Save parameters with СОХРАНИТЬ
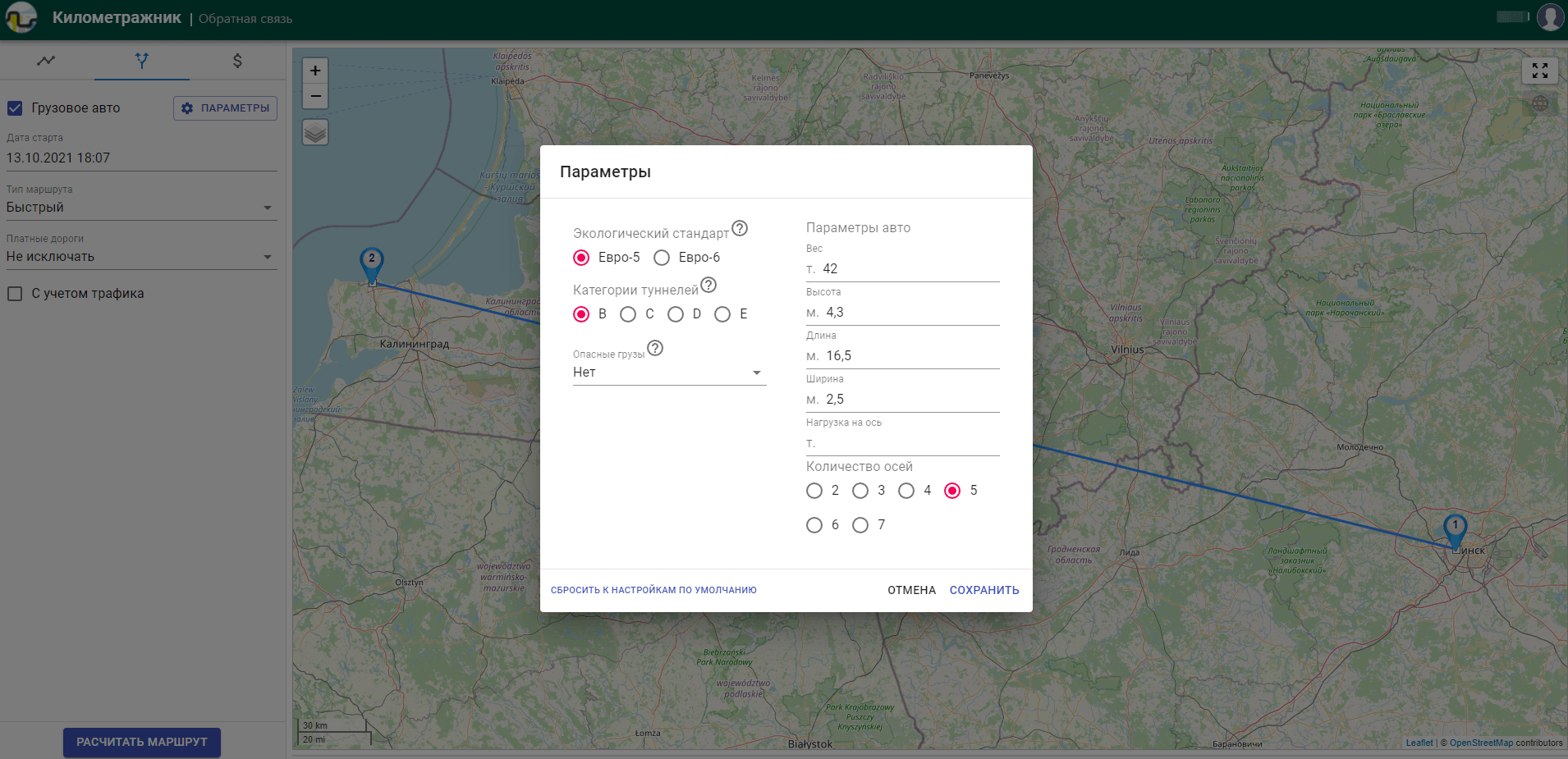The image size is (1568, 759). 983,590
